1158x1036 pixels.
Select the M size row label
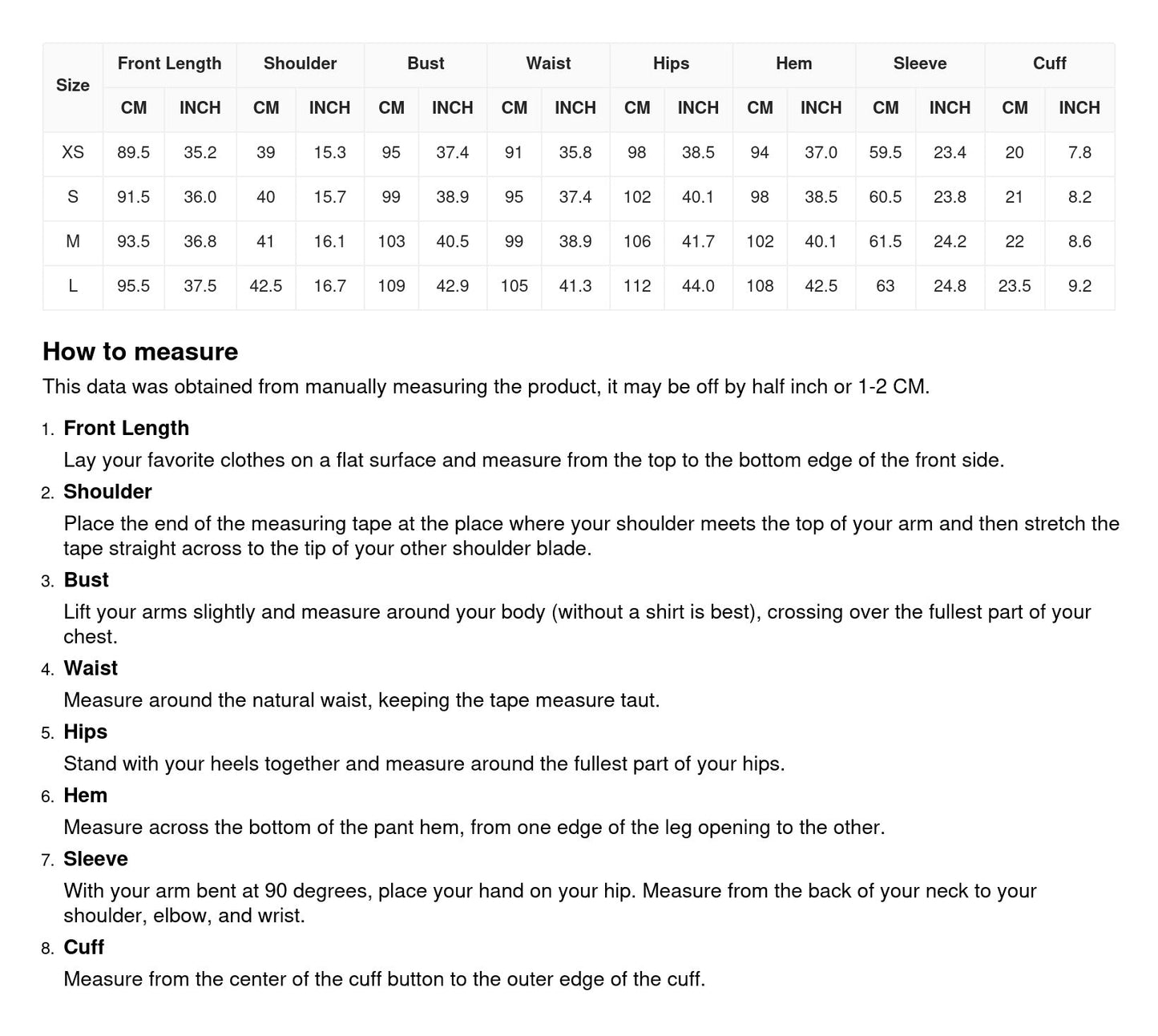point(72,241)
